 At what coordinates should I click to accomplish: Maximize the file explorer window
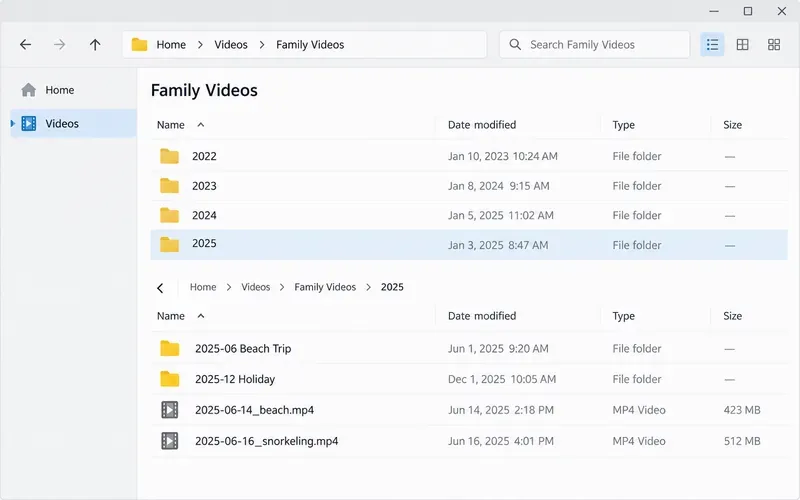tap(748, 11)
